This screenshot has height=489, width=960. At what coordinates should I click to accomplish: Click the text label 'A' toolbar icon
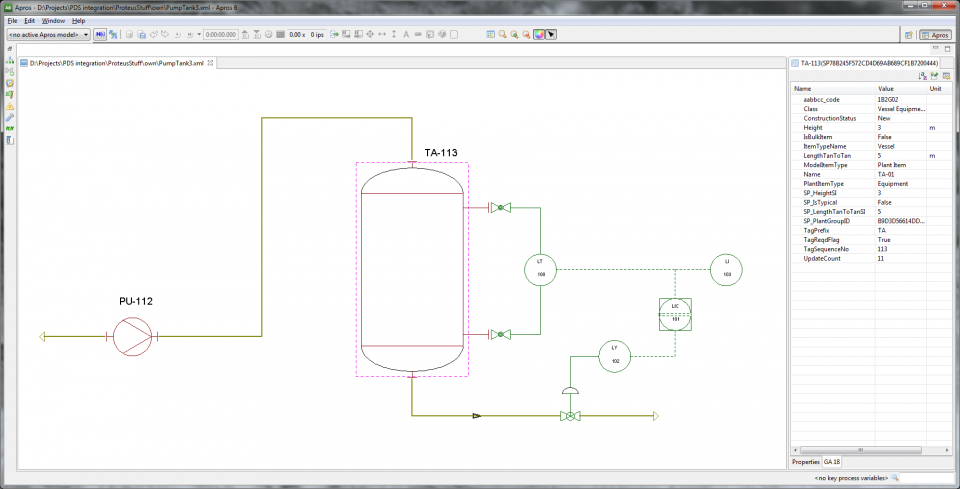pos(406,35)
